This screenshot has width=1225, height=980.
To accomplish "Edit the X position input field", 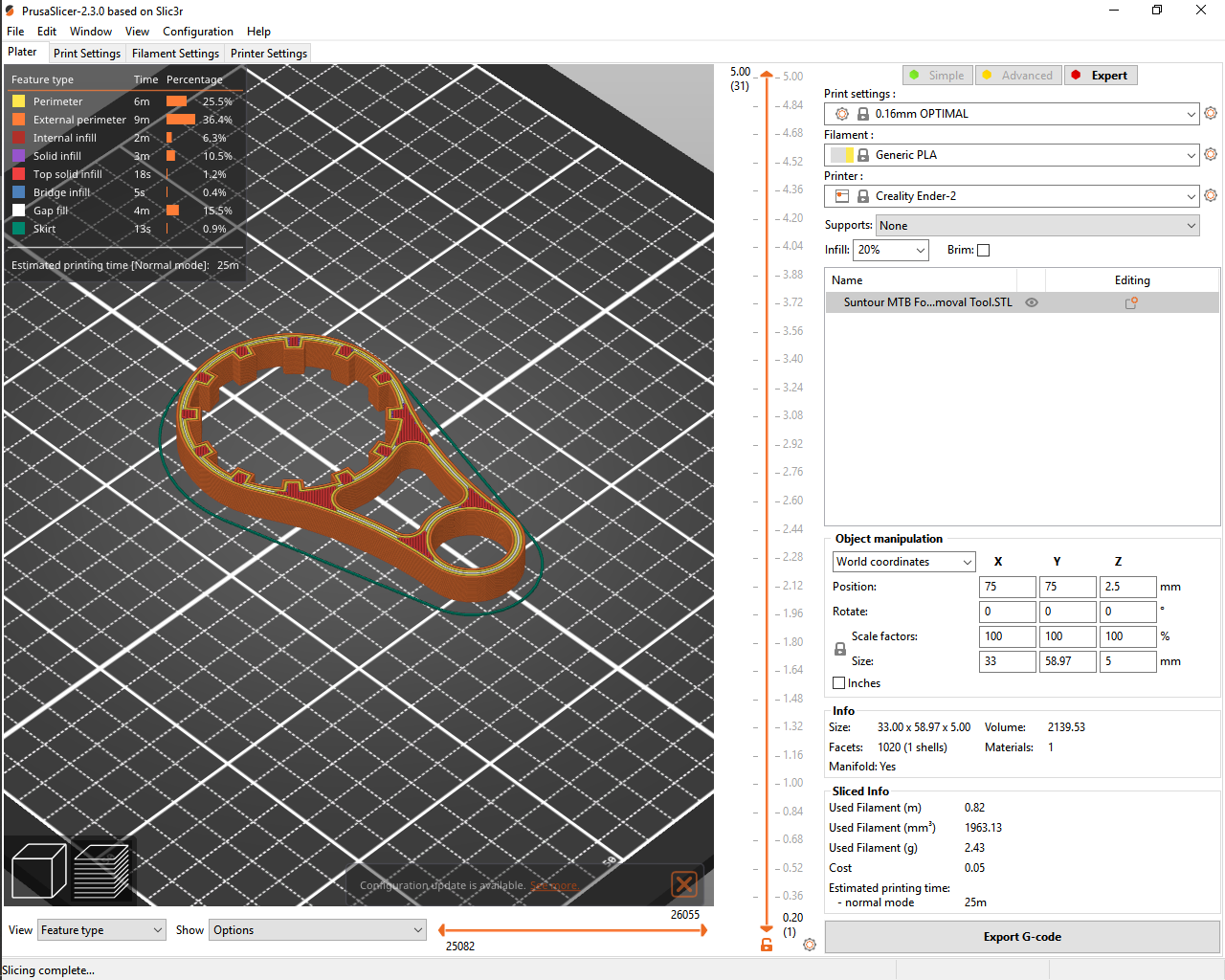I will click(1007, 586).
